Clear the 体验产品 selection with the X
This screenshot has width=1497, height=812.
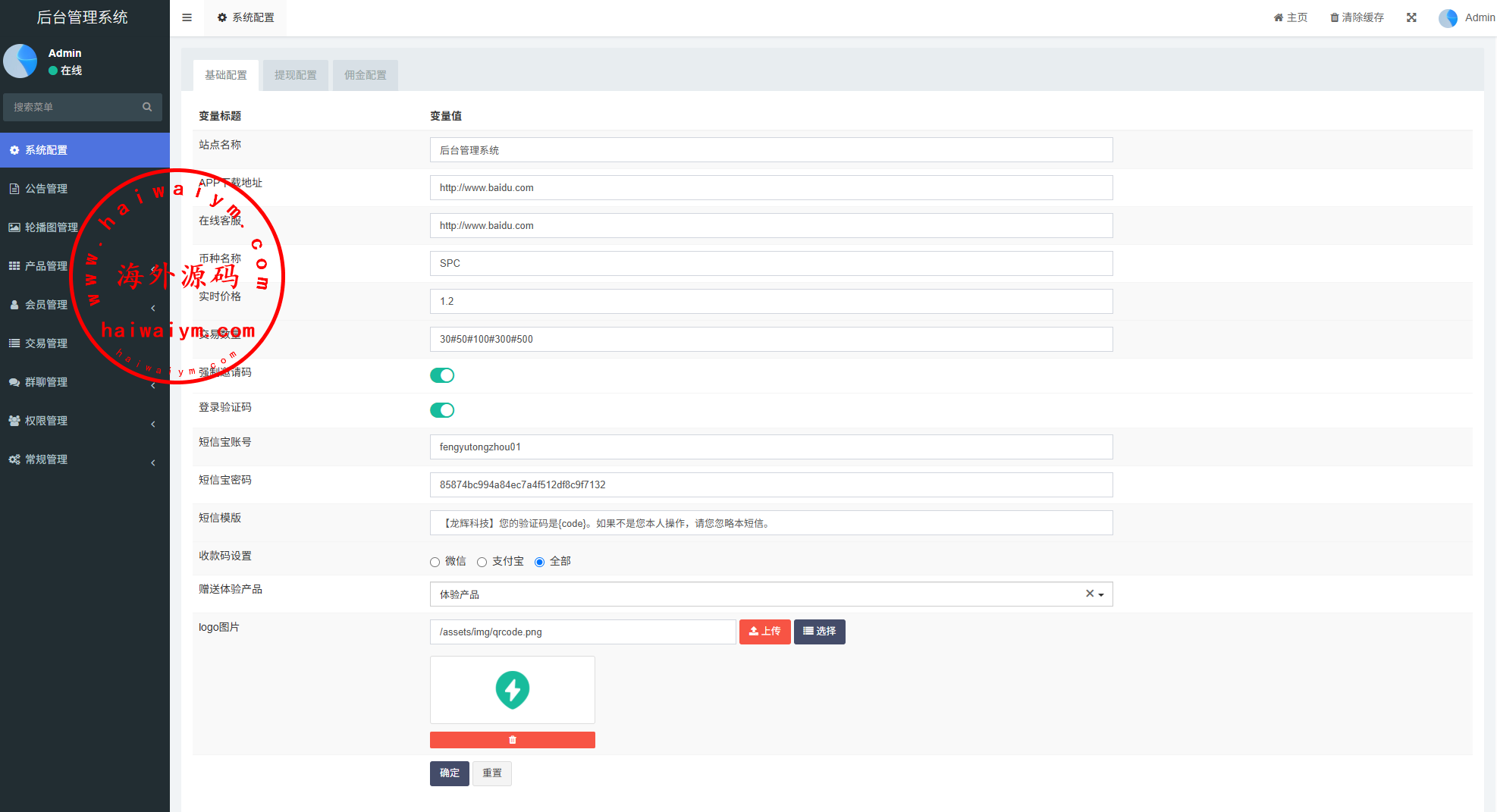1089,594
